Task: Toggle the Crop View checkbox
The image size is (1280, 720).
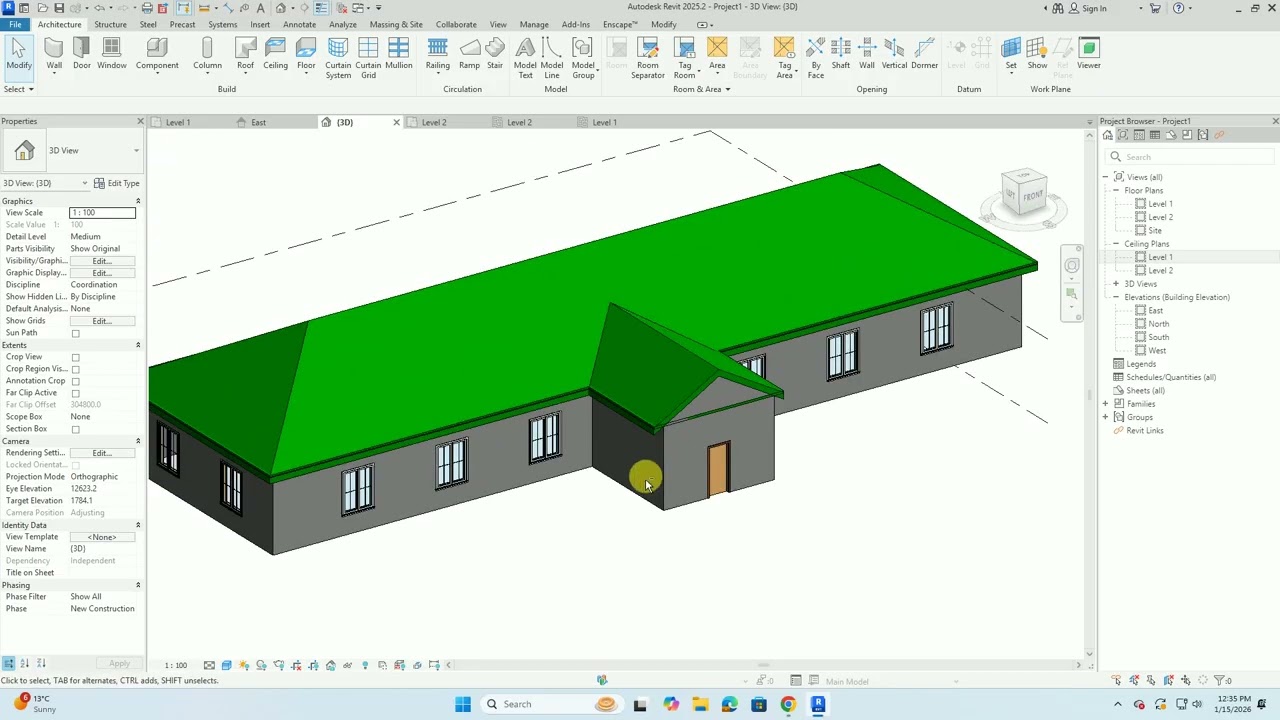Action: [x=75, y=357]
